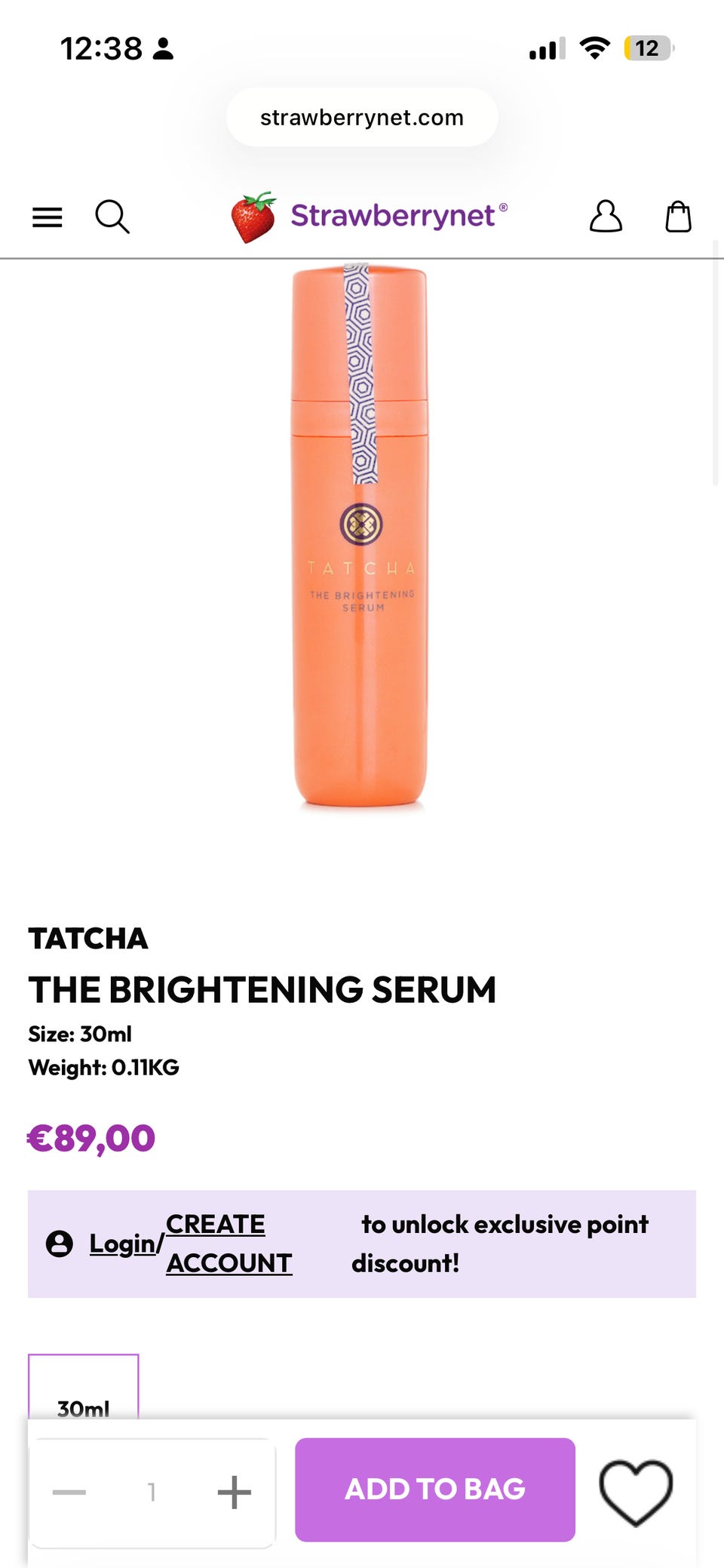
Task: Open the hamburger menu
Action: (x=47, y=217)
